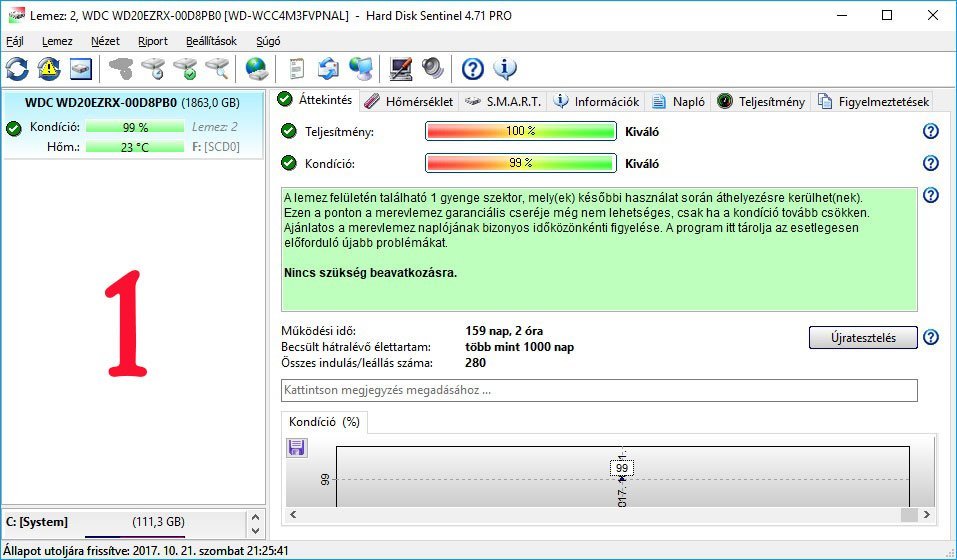Viewport: 957px width, 560px height.
Task: Click the speaker sound toolbar icon
Action: (x=433, y=69)
